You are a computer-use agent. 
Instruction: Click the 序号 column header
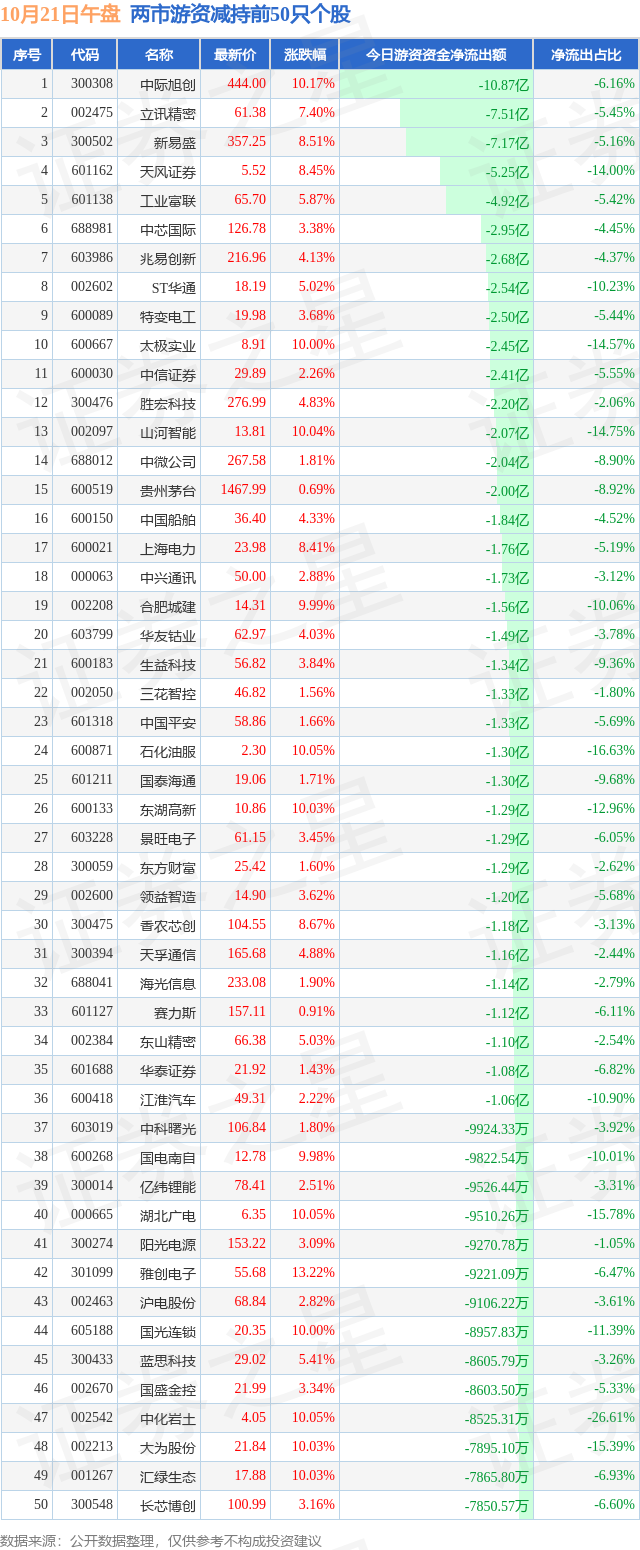27,55
